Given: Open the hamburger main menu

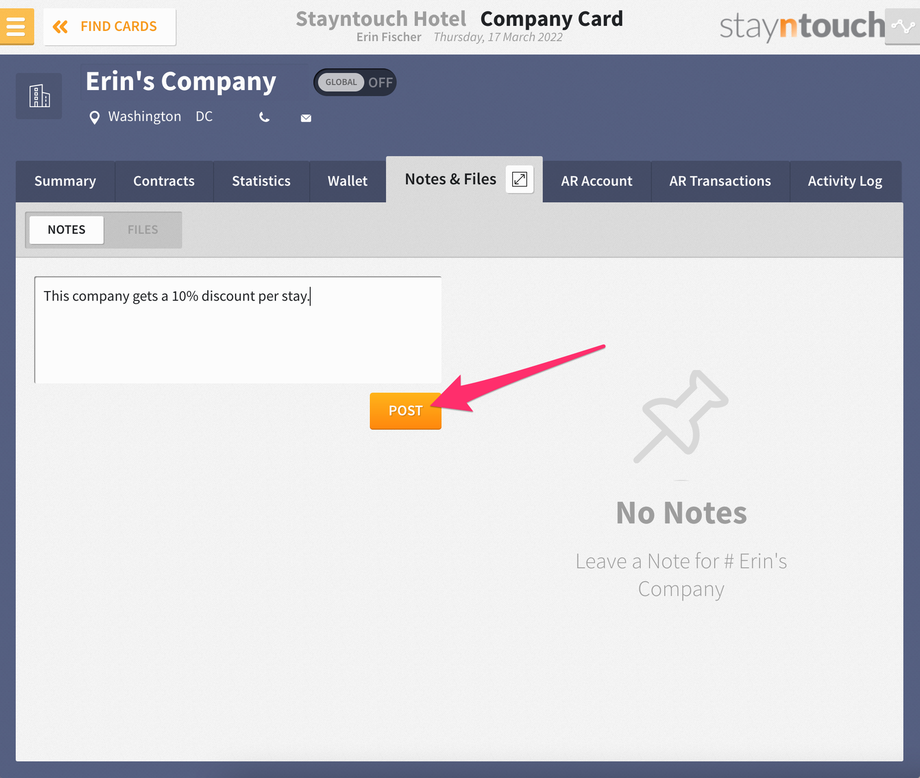Looking at the screenshot, I should coord(16,26).
